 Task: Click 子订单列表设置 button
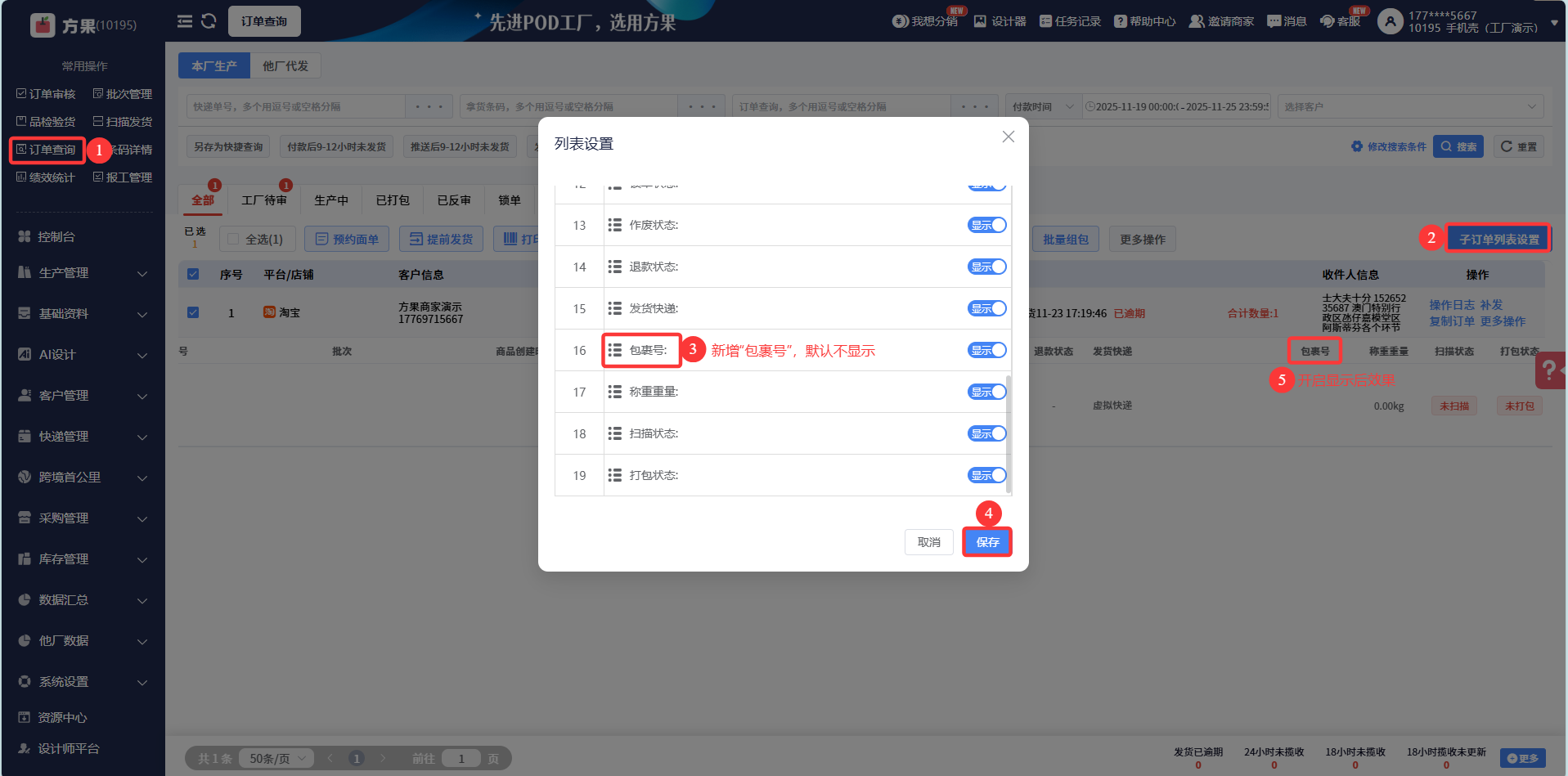point(1498,240)
